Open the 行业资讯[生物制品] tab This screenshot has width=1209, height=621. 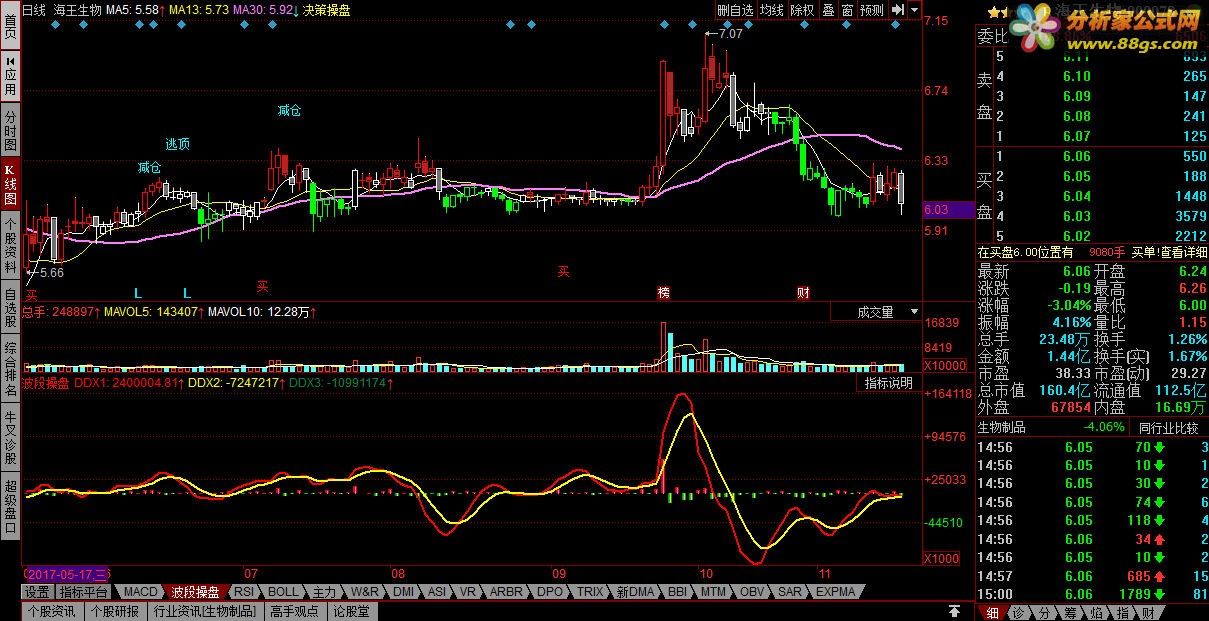coord(205,610)
